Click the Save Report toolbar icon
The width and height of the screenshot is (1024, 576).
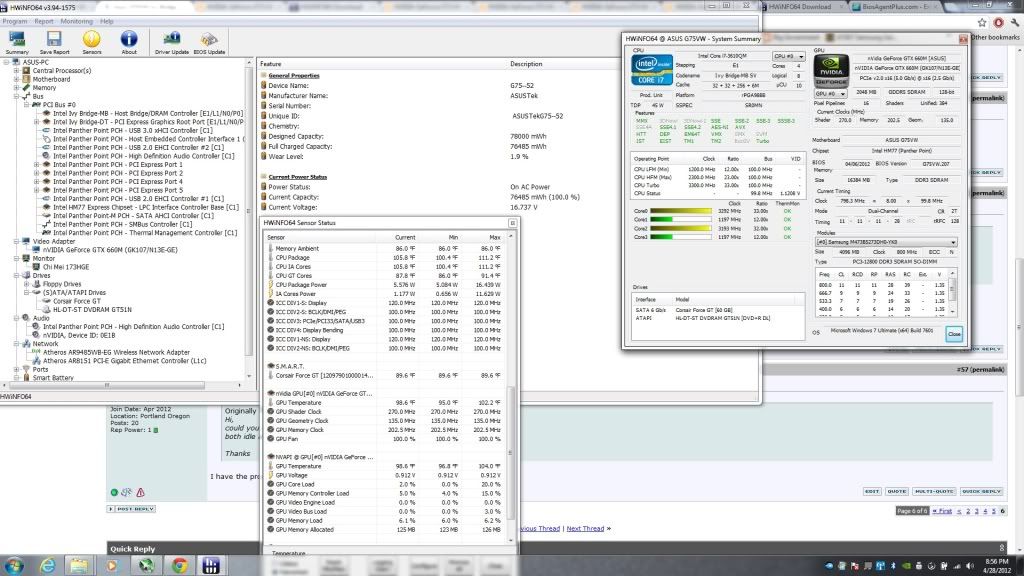[x=54, y=42]
